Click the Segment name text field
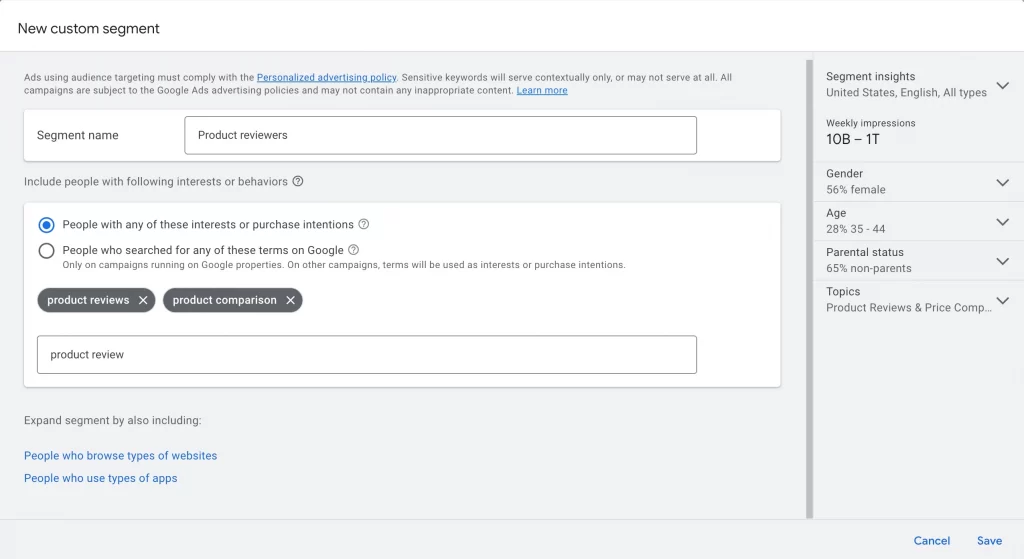 coord(440,135)
